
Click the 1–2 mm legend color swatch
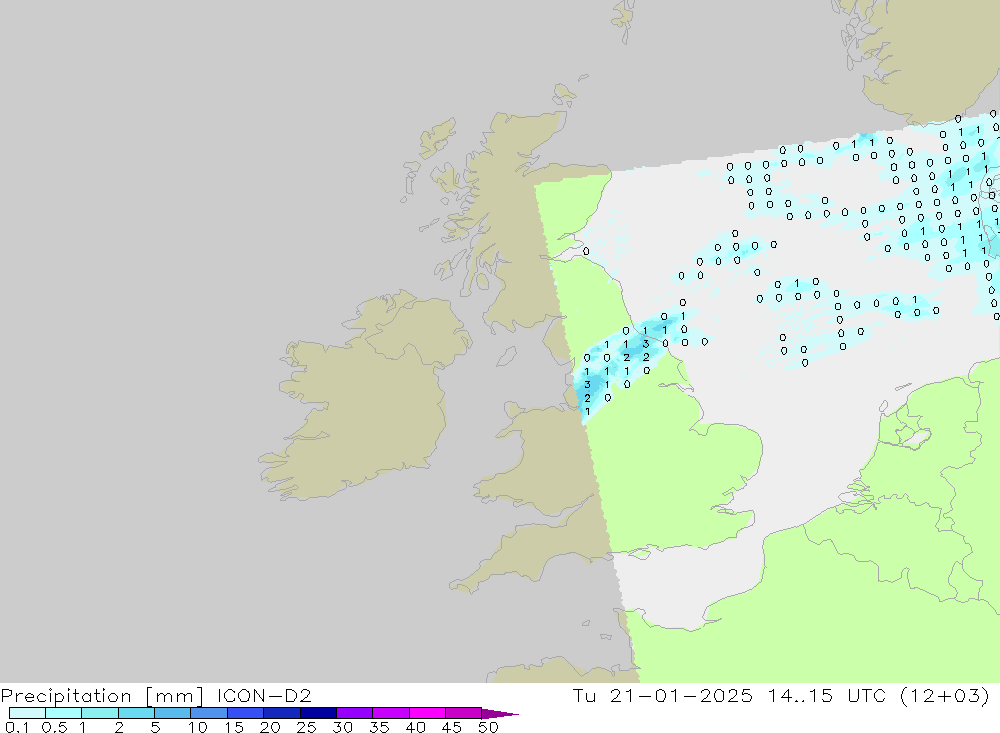(x=100, y=713)
